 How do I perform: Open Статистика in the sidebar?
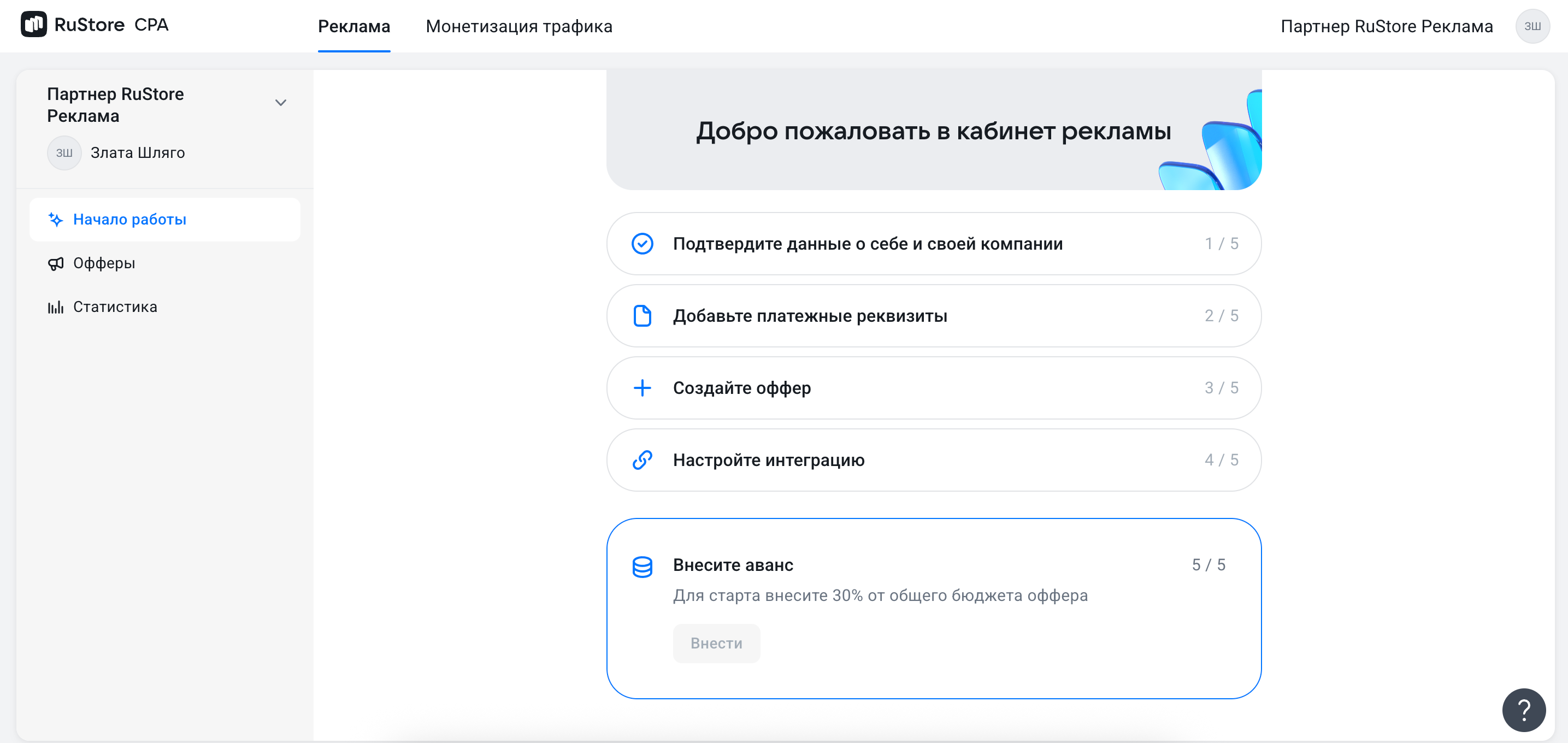115,307
